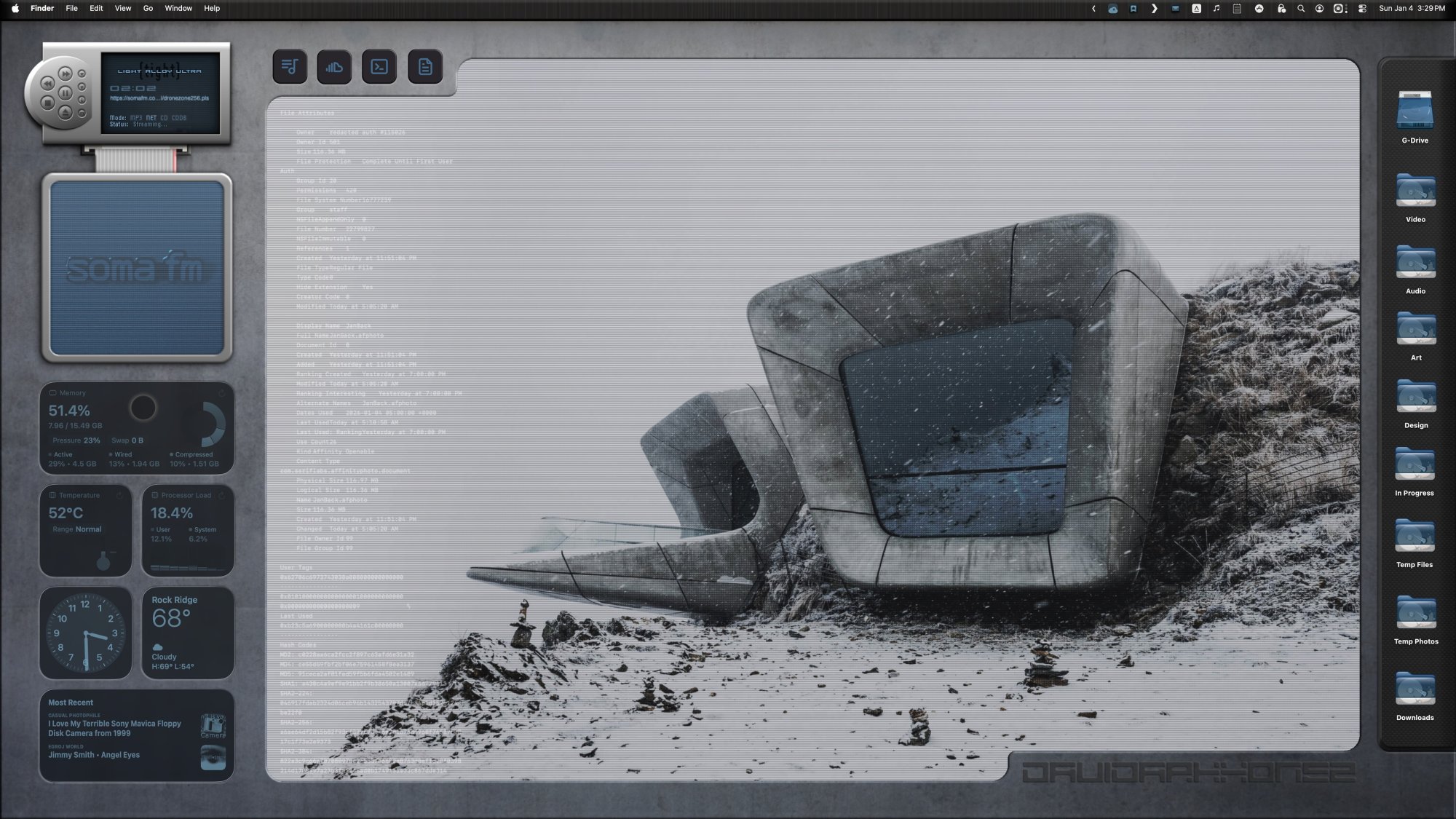Open the document viewer toolbar icon
This screenshot has width=1456, height=819.
(424, 66)
